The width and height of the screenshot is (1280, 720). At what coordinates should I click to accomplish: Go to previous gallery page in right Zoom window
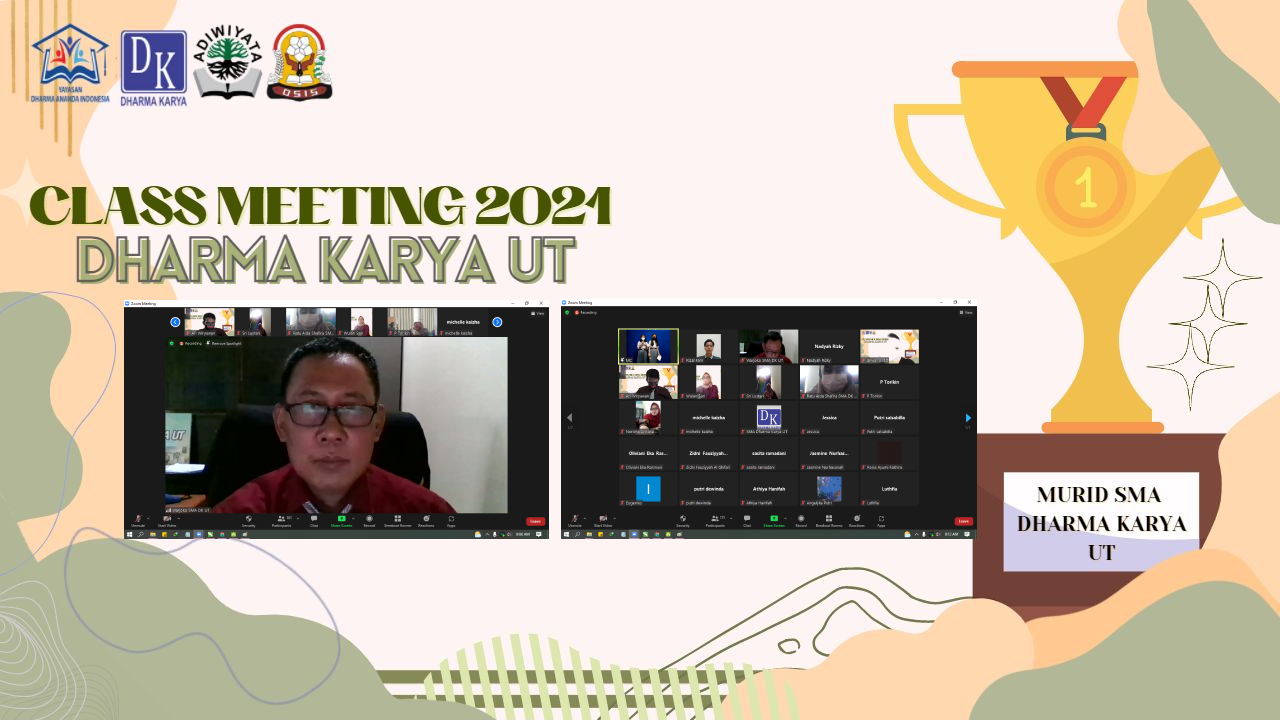(569, 418)
